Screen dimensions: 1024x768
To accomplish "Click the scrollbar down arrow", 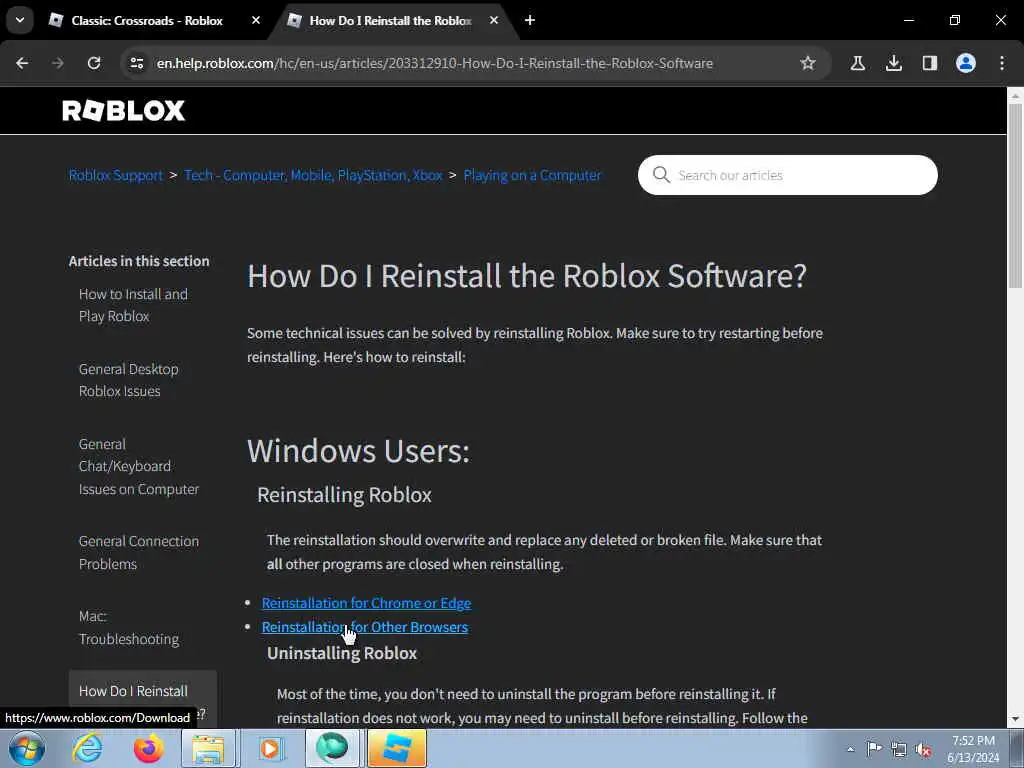I will (1015, 719).
